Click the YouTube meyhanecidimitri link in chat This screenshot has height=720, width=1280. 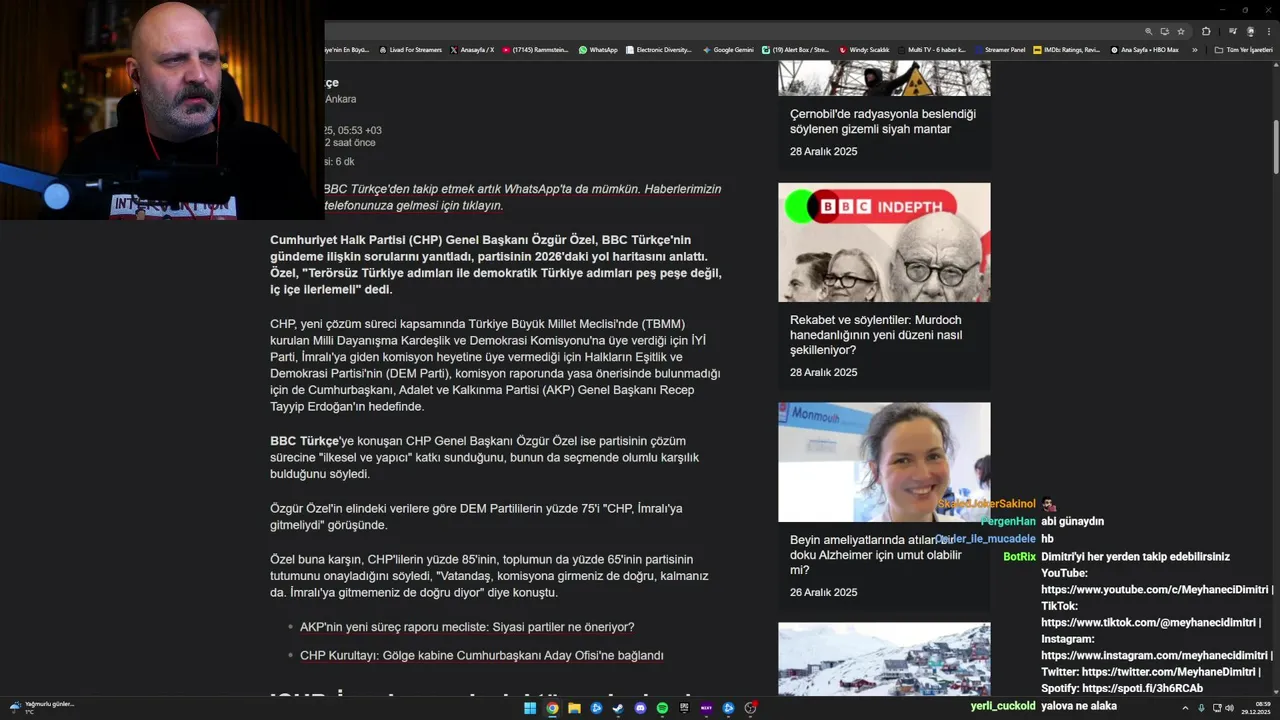pos(1155,589)
